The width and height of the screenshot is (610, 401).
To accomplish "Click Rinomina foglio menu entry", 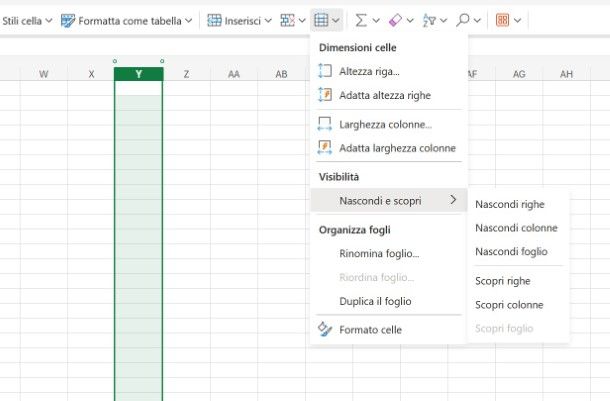I will 379,254.
